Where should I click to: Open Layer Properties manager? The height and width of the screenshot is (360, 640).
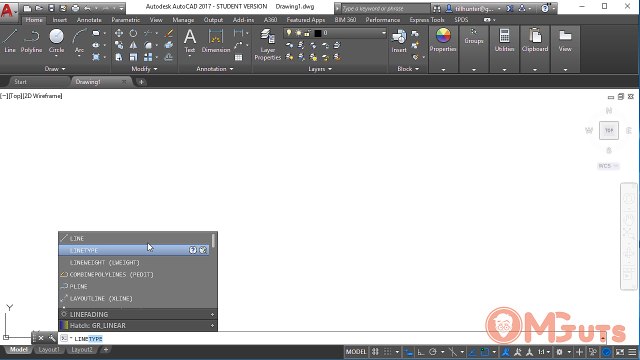coord(267,44)
